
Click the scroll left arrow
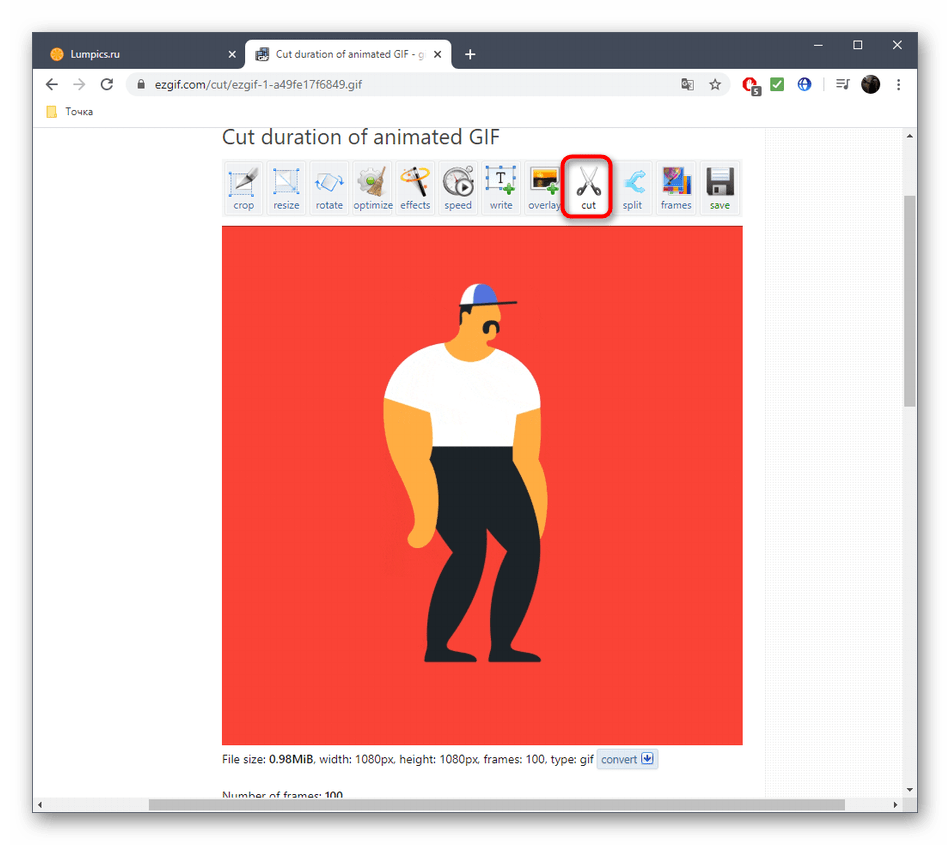tap(40, 804)
